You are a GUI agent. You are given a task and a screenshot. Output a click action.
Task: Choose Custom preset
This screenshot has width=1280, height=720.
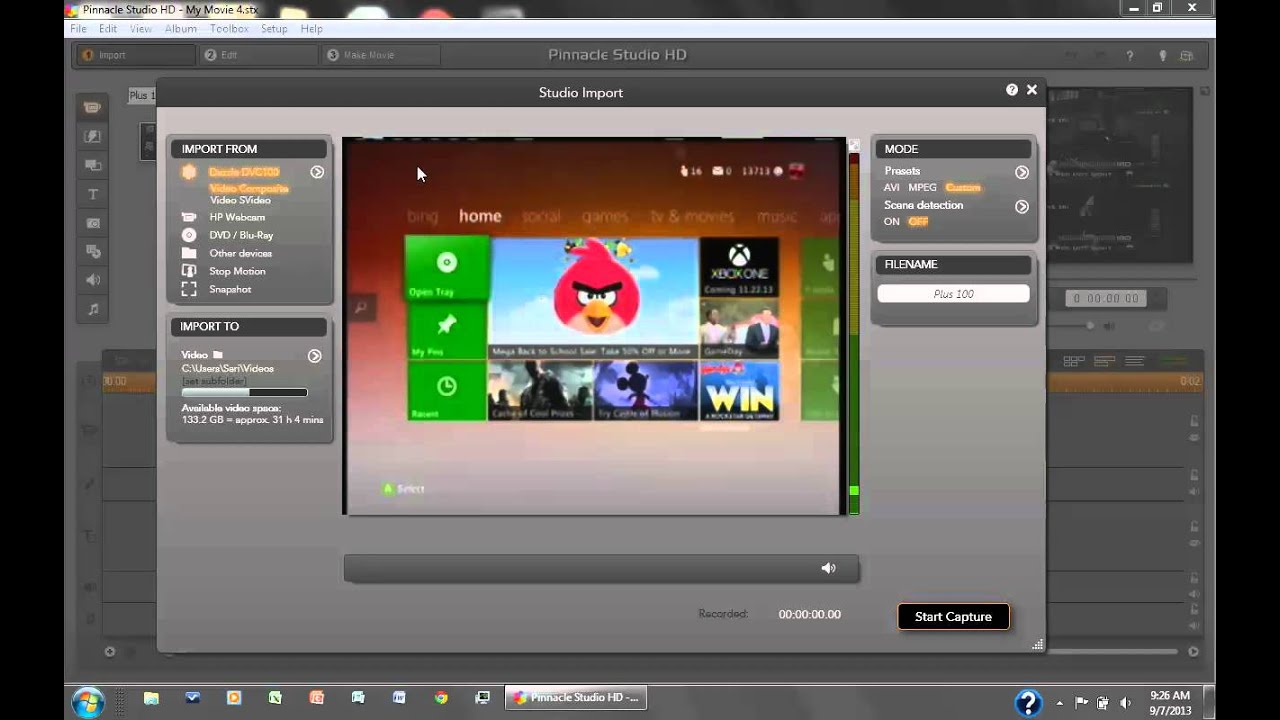click(x=963, y=188)
